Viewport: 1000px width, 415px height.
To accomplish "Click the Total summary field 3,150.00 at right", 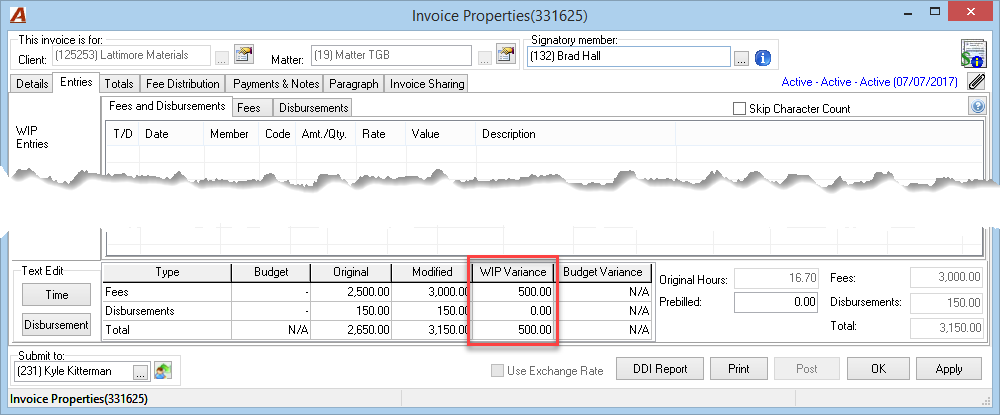I will point(946,328).
